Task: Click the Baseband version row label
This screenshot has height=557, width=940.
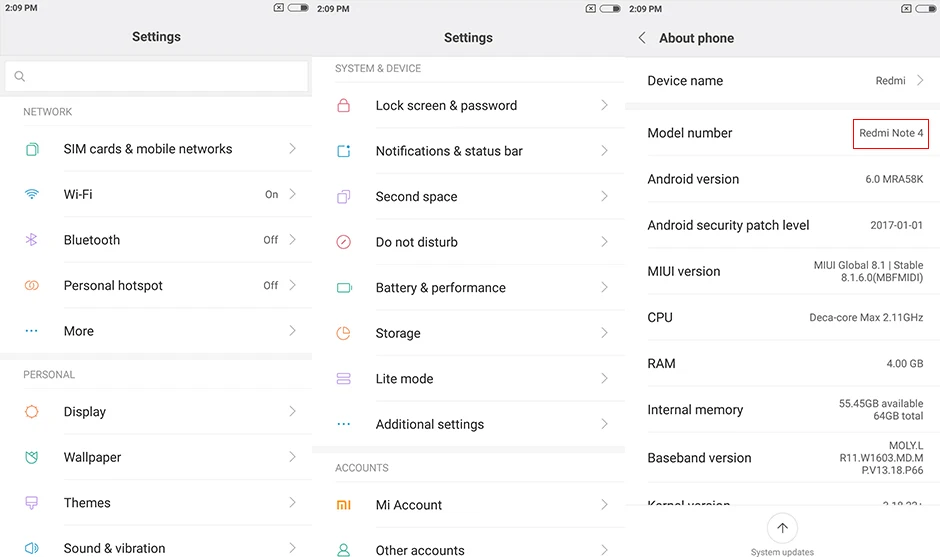Action: point(699,458)
